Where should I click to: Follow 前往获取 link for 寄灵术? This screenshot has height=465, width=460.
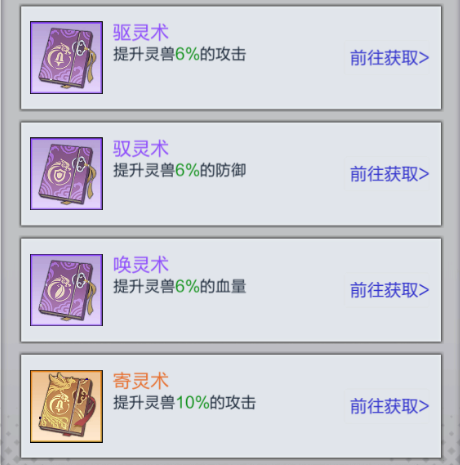(x=389, y=406)
